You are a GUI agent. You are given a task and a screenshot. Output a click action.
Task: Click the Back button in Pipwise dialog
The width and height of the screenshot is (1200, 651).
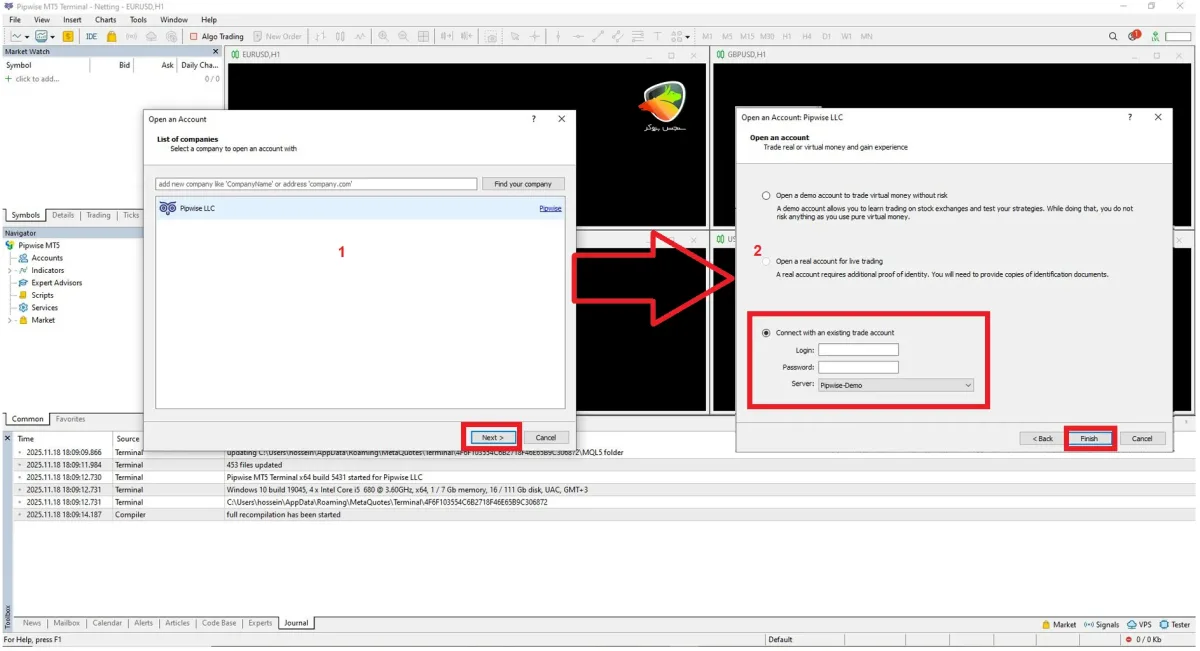[x=1042, y=438]
